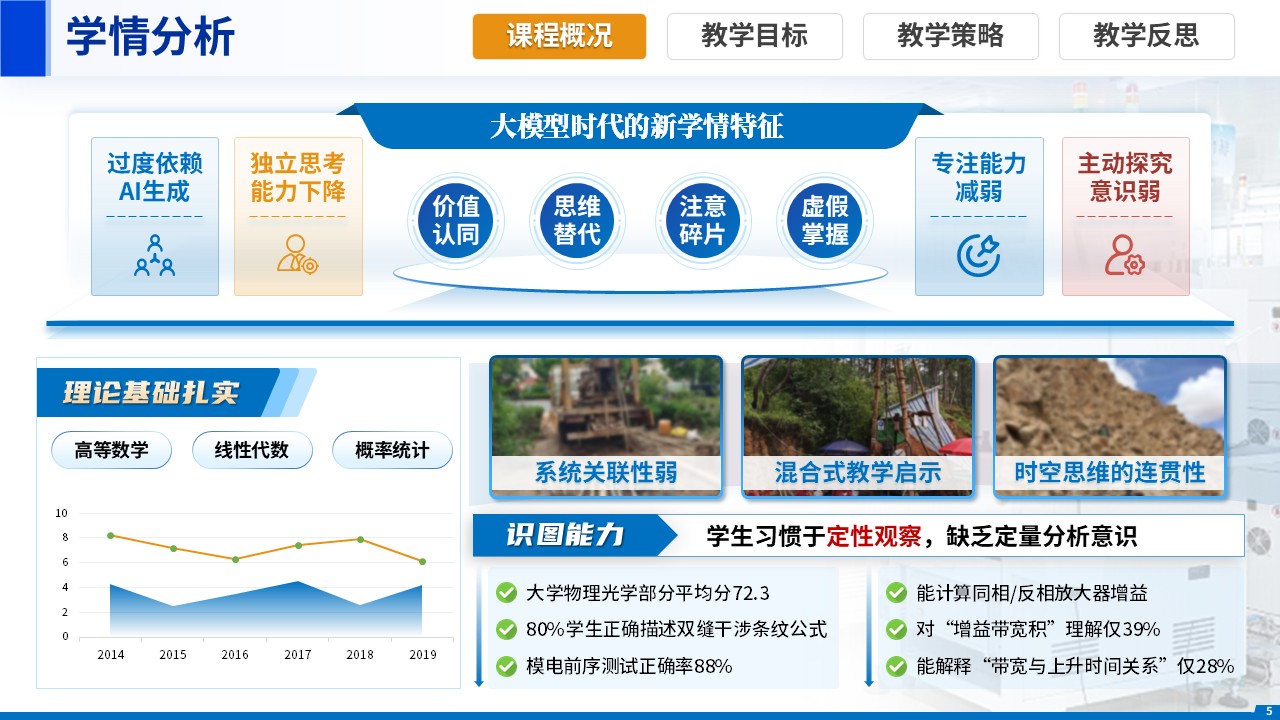
Task: Click the people group icon under 过度依赖AI生成
Action: pyautogui.click(x=155, y=255)
